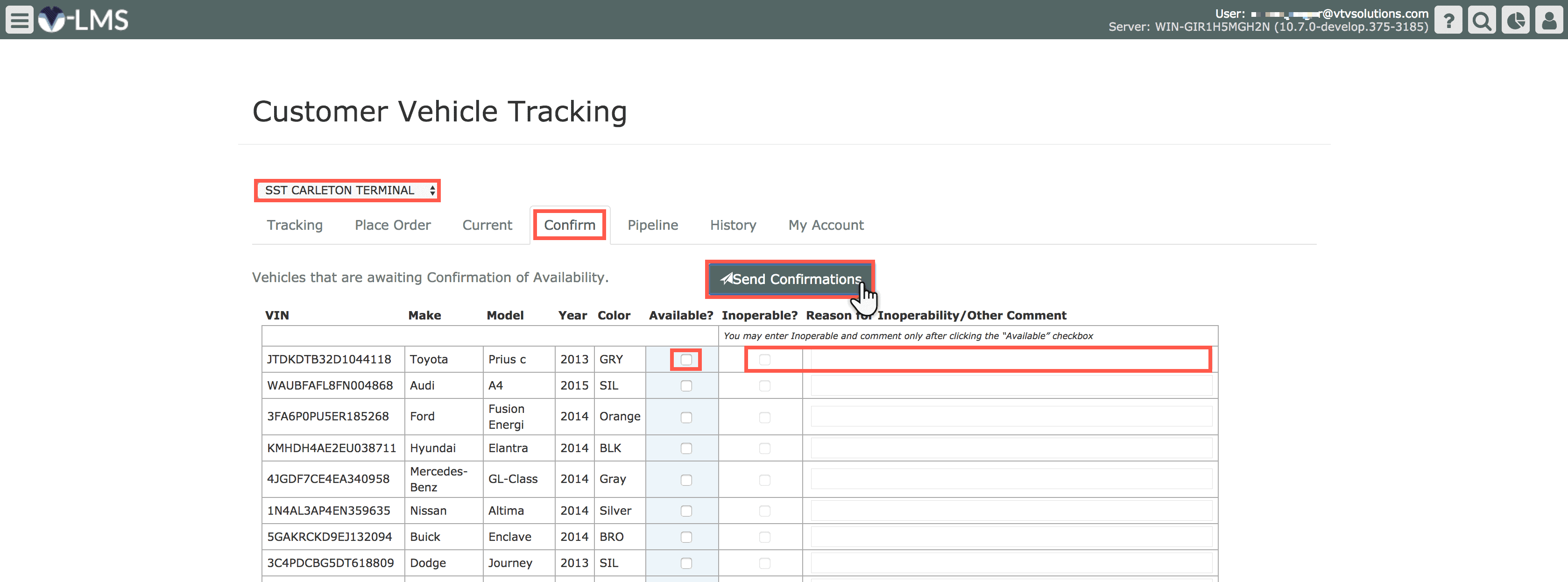Screen dimensions: 1568x582
Task: Check Available for the Toyota Prius c
Action: click(686, 360)
